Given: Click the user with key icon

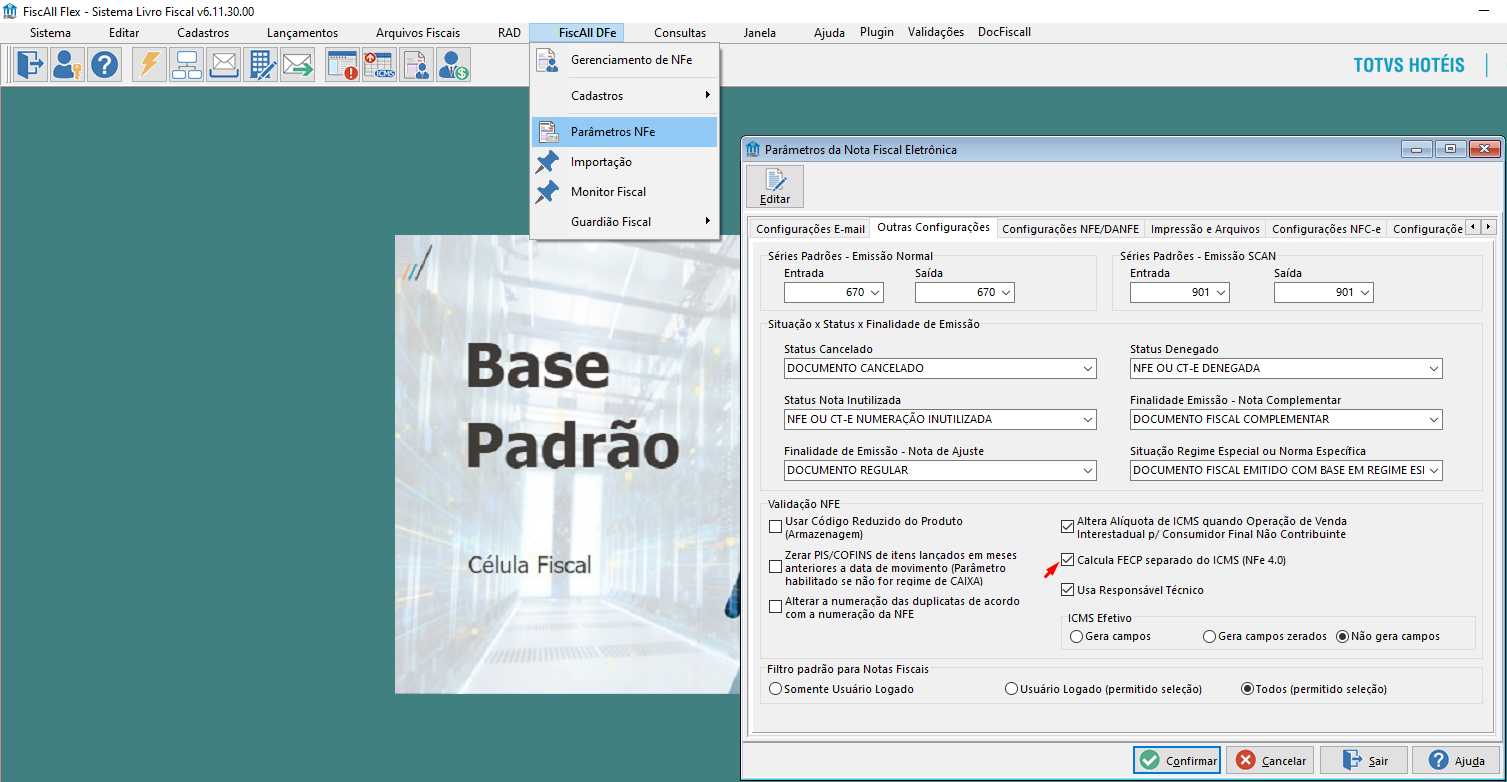Looking at the screenshot, I should 67,65.
